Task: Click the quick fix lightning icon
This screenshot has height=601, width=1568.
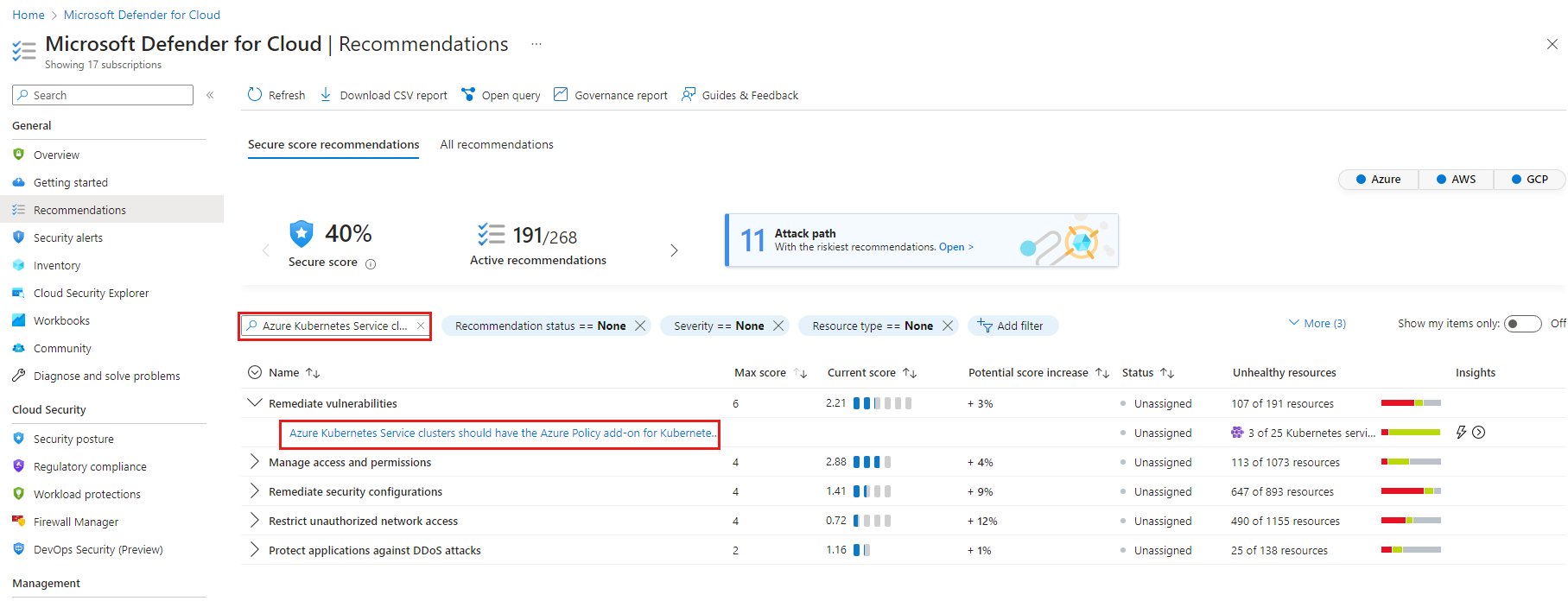Action: [1461, 433]
